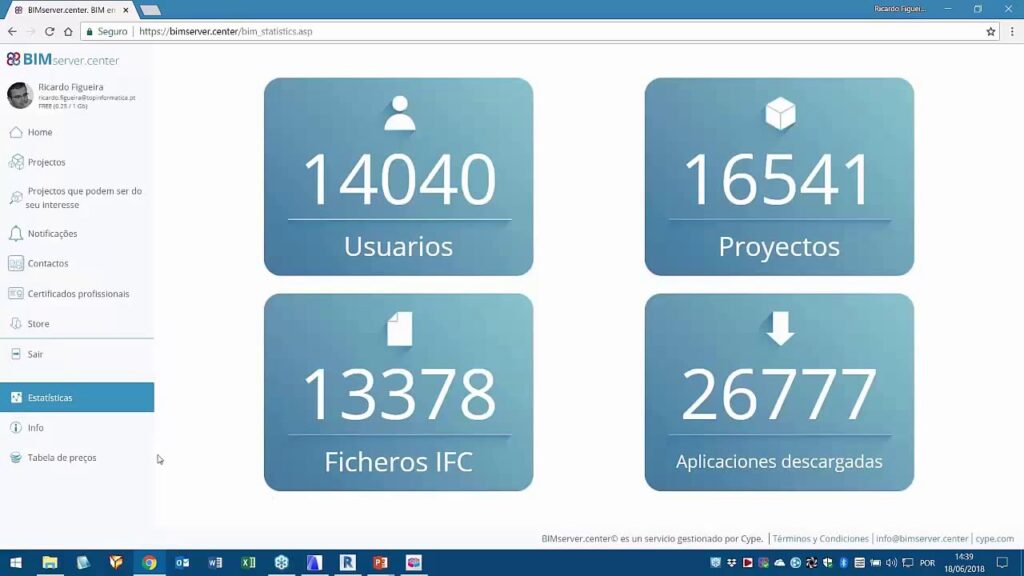The height and width of the screenshot is (576, 1024).
Task: Click the Usuarios statistics card
Action: point(398,177)
